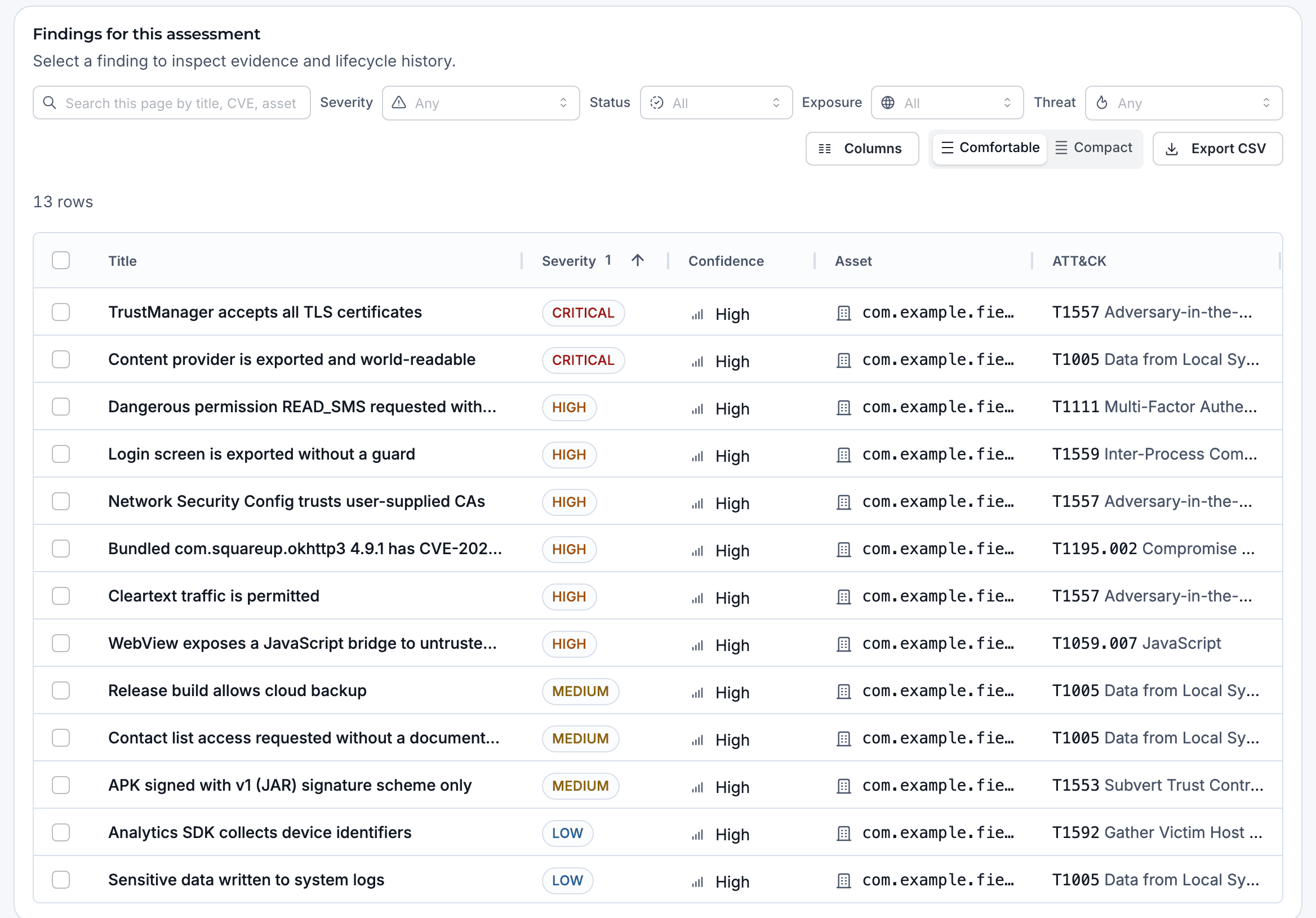This screenshot has height=918, width=1316.
Task: Click confidence bars icon in Content provider row
Action: [697, 362]
